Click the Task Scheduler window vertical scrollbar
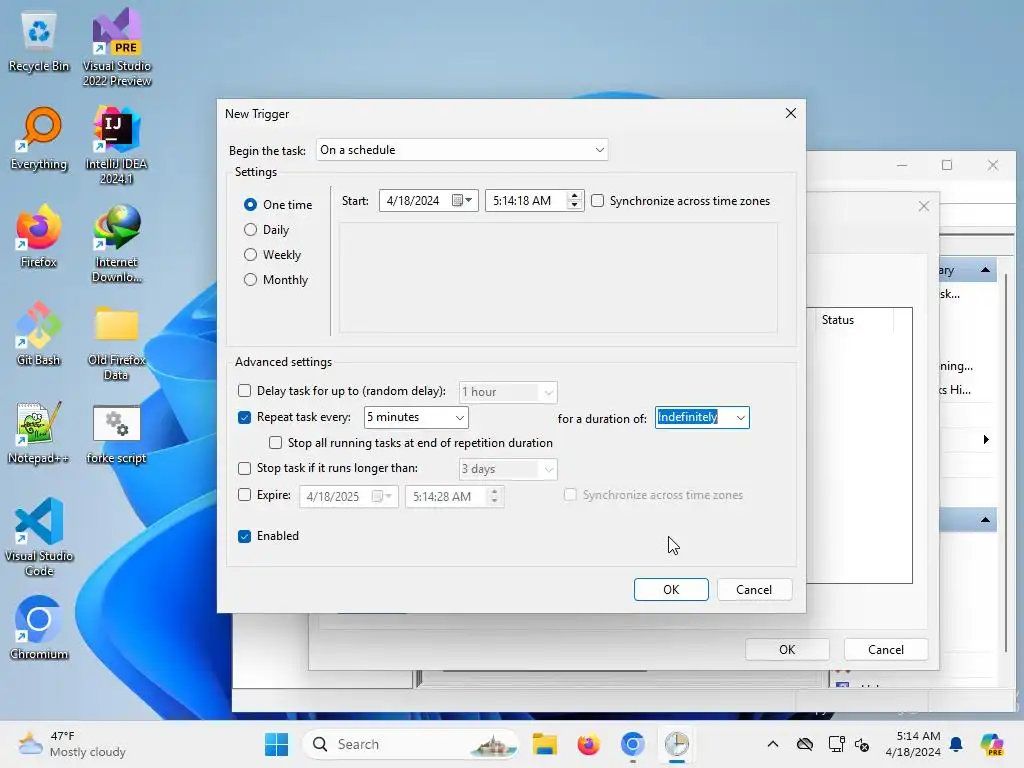This screenshot has width=1024, height=768. (x=1006, y=464)
